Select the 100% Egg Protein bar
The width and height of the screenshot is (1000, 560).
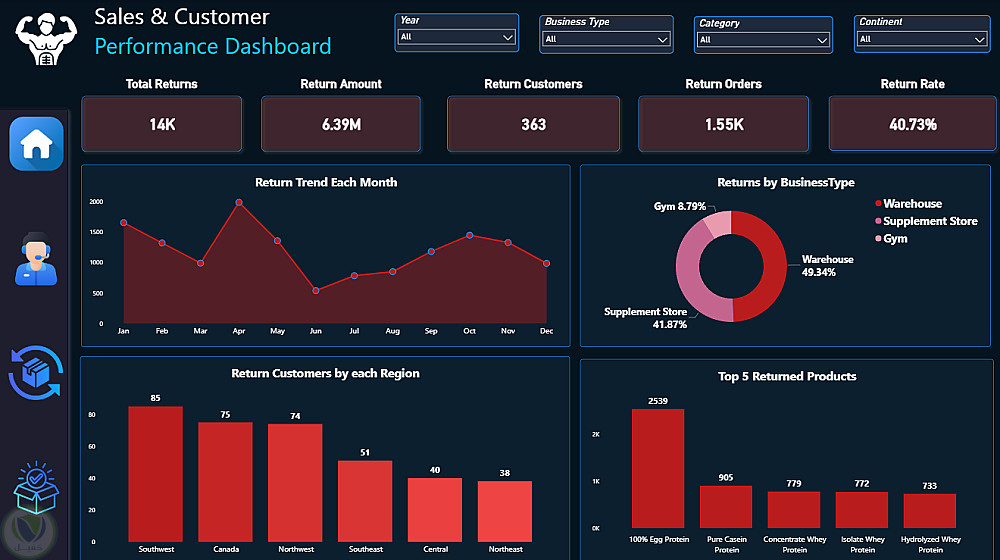(x=658, y=468)
